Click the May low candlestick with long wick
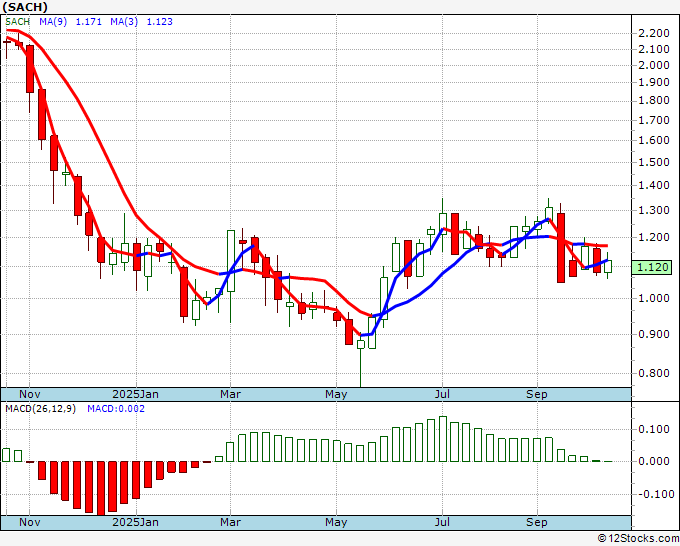680x546 pixels. coord(360,360)
